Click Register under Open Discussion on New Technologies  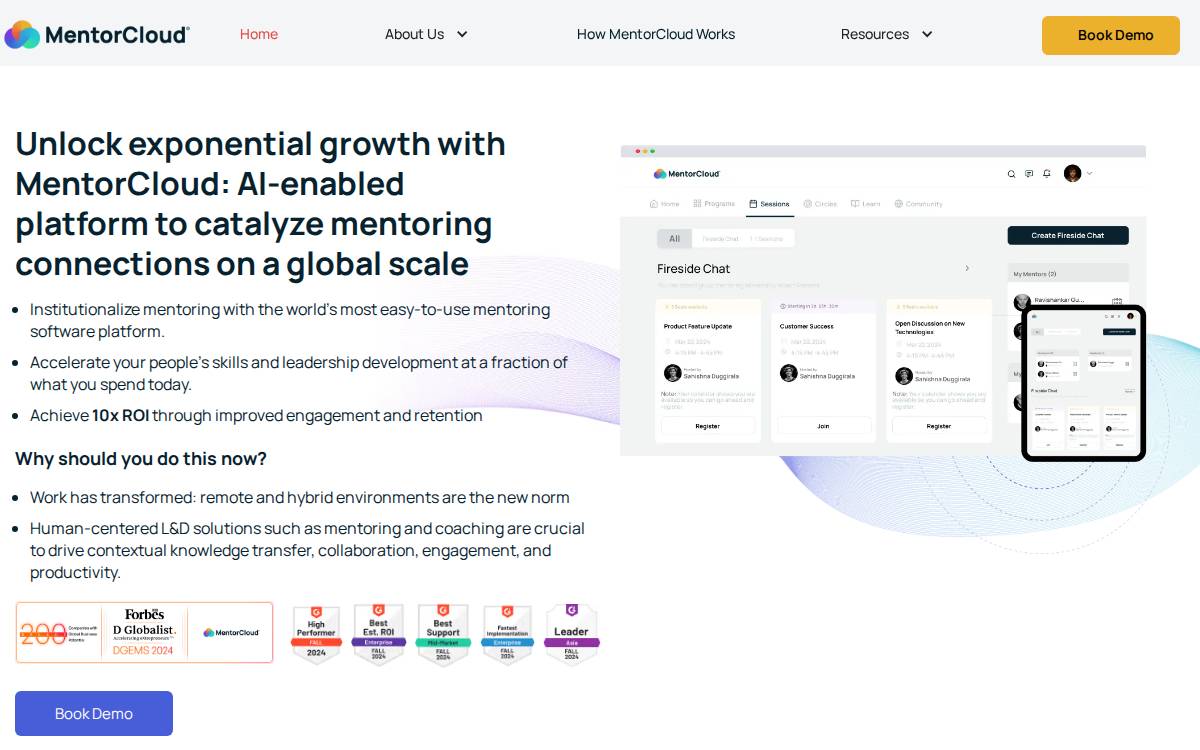coord(939,426)
